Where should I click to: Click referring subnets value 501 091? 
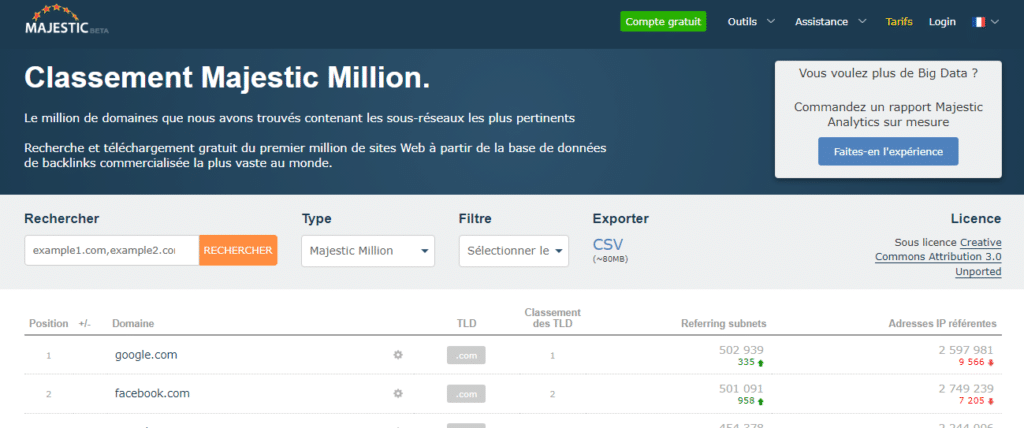pyautogui.click(x=741, y=389)
